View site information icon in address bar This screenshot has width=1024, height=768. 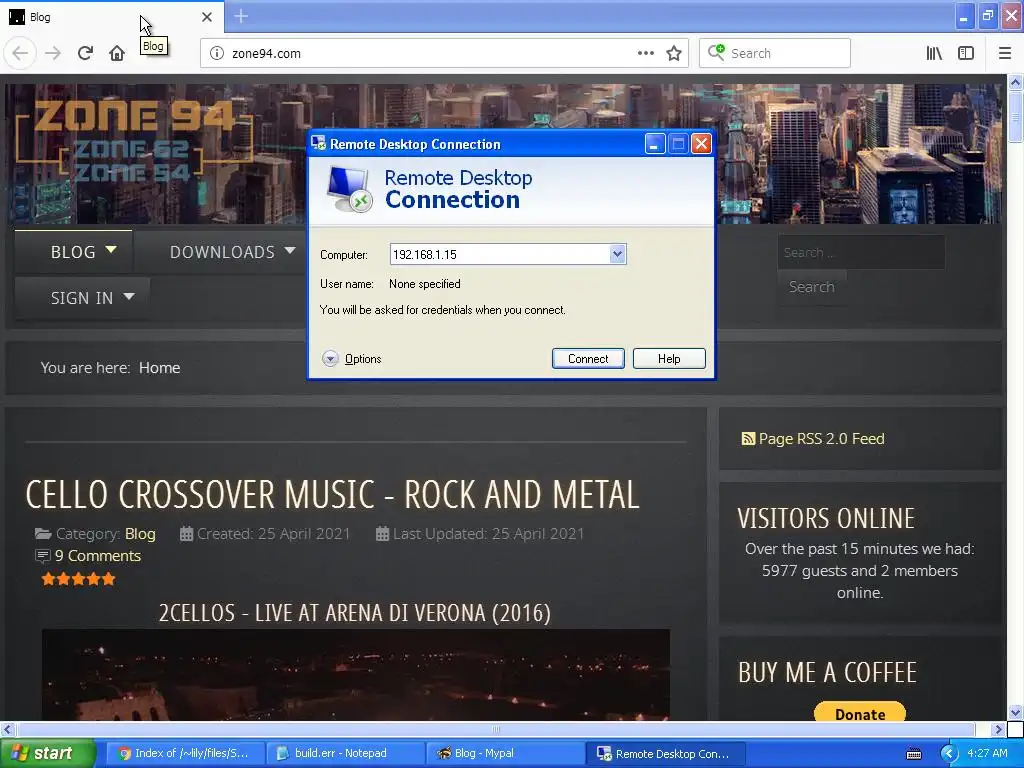click(x=217, y=53)
